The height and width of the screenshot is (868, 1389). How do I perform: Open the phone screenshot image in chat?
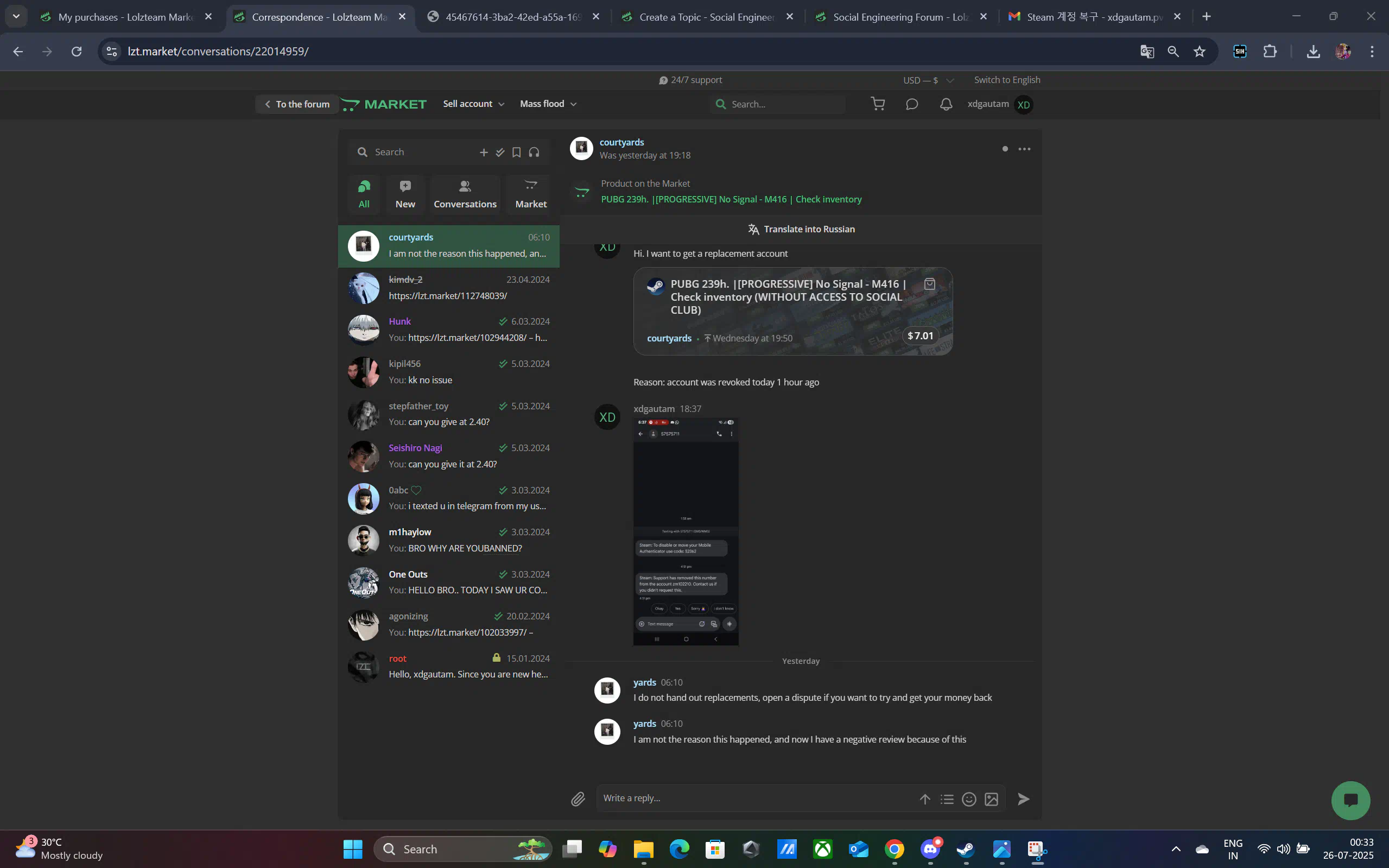tap(686, 531)
